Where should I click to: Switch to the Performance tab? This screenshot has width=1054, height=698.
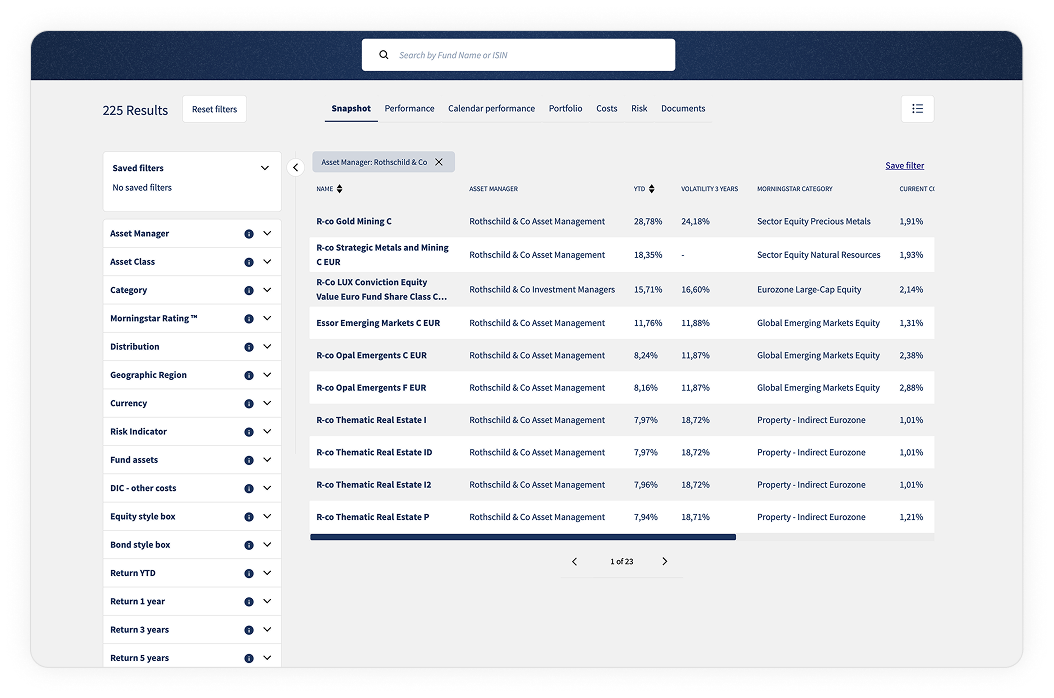[409, 109]
